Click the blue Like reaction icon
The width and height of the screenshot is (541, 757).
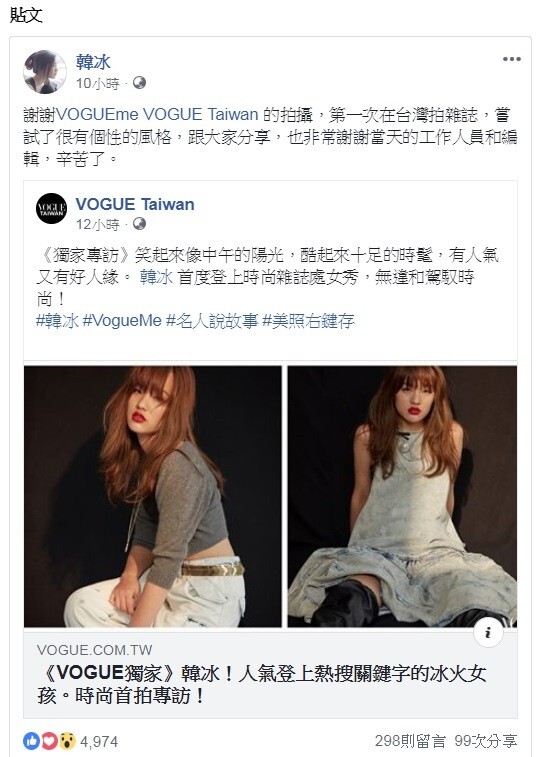coord(31,741)
